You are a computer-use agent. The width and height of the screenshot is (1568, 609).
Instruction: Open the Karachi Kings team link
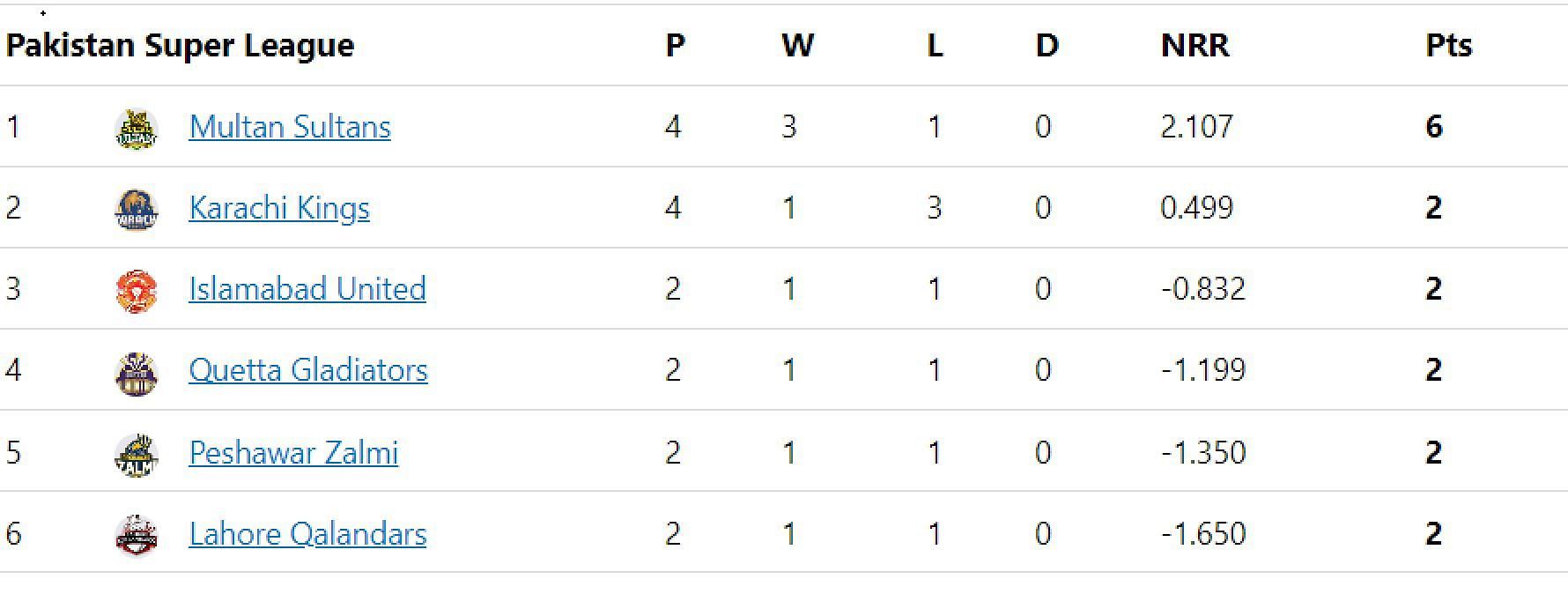click(279, 208)
